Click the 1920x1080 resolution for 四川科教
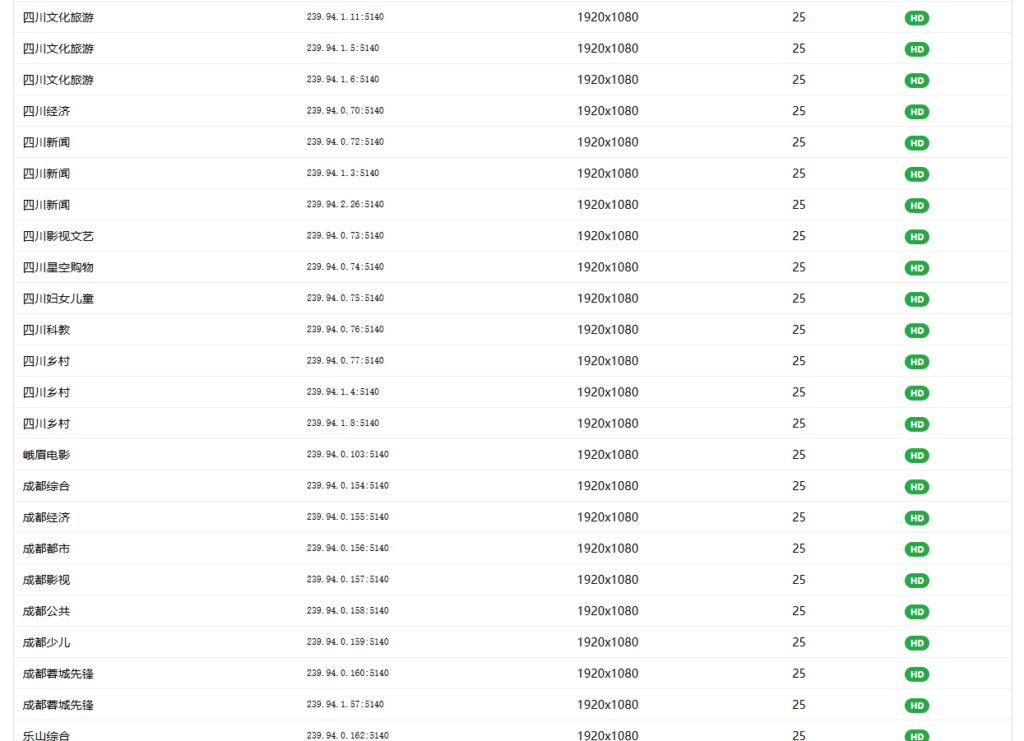1024x741 pixels. (607, 330)
